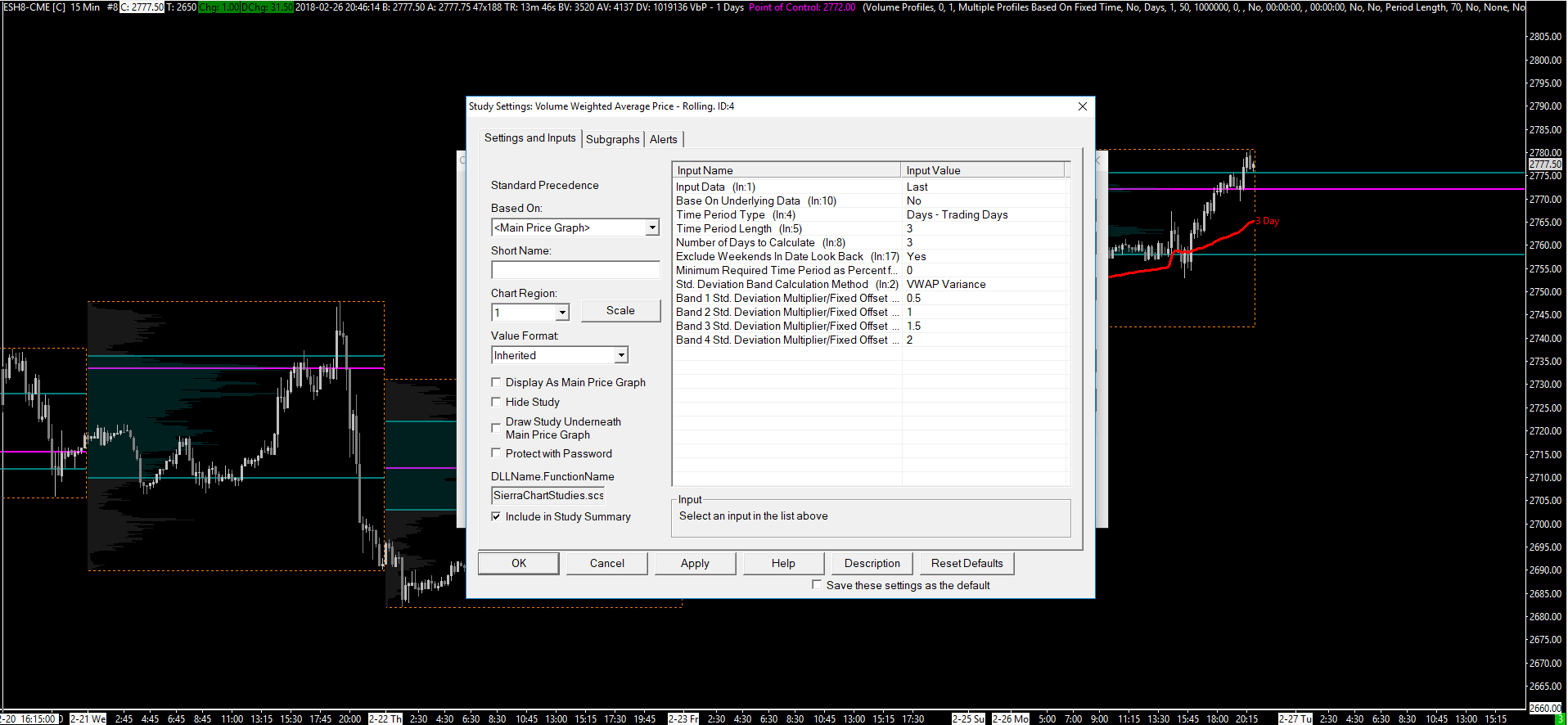Select Band 3 Std. Deviation Multiplier row
The height and width of the screenshot is (725, 1568).
(871, 326)
